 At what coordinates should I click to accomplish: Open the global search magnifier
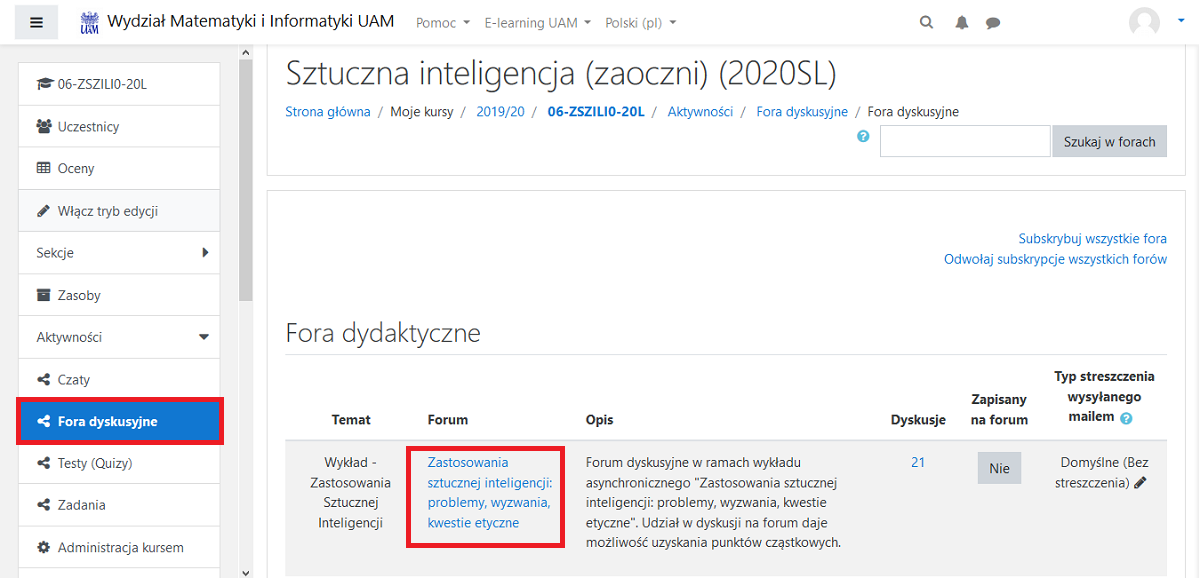click(x=926, y=21)
